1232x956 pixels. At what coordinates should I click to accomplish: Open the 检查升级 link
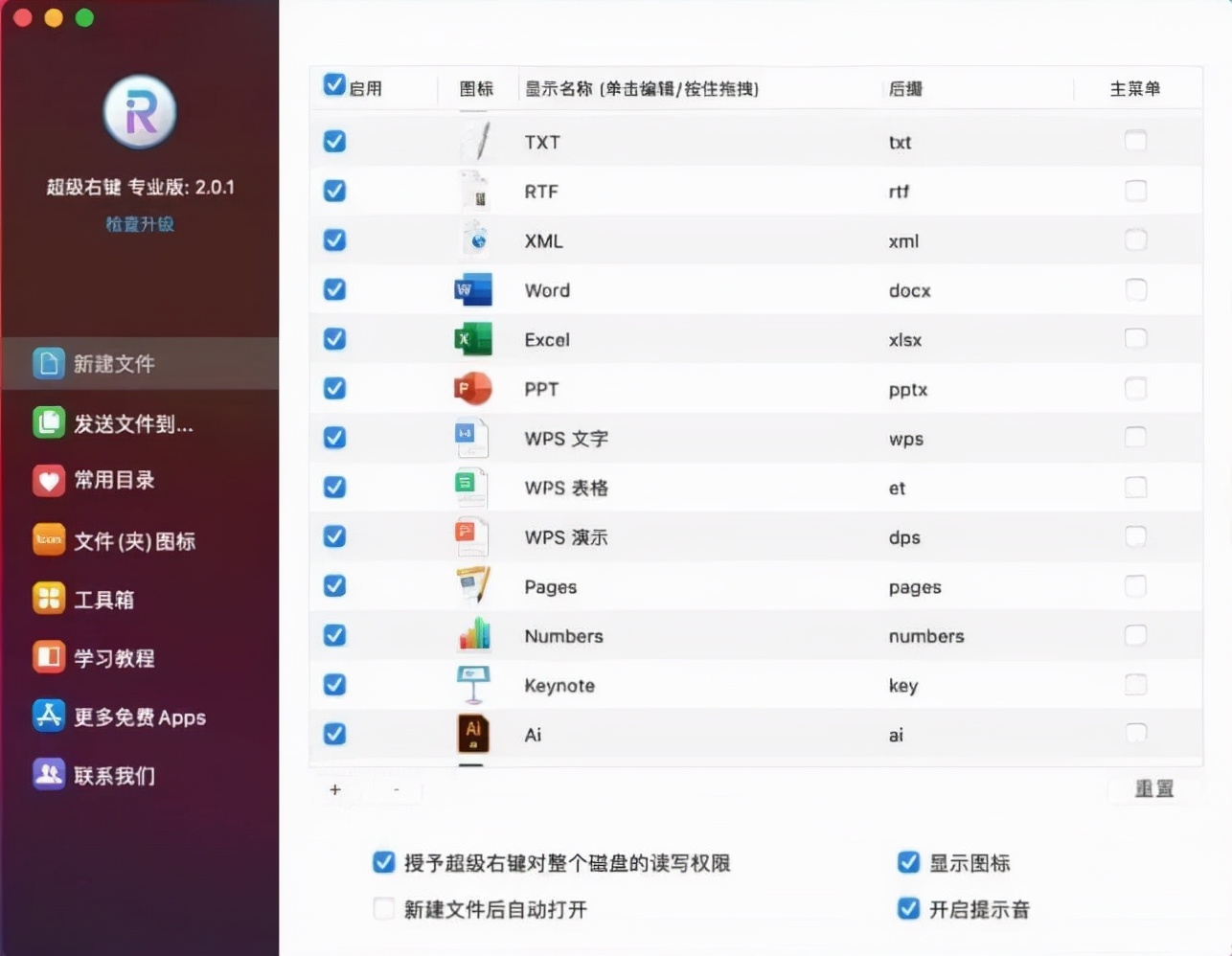140,223
